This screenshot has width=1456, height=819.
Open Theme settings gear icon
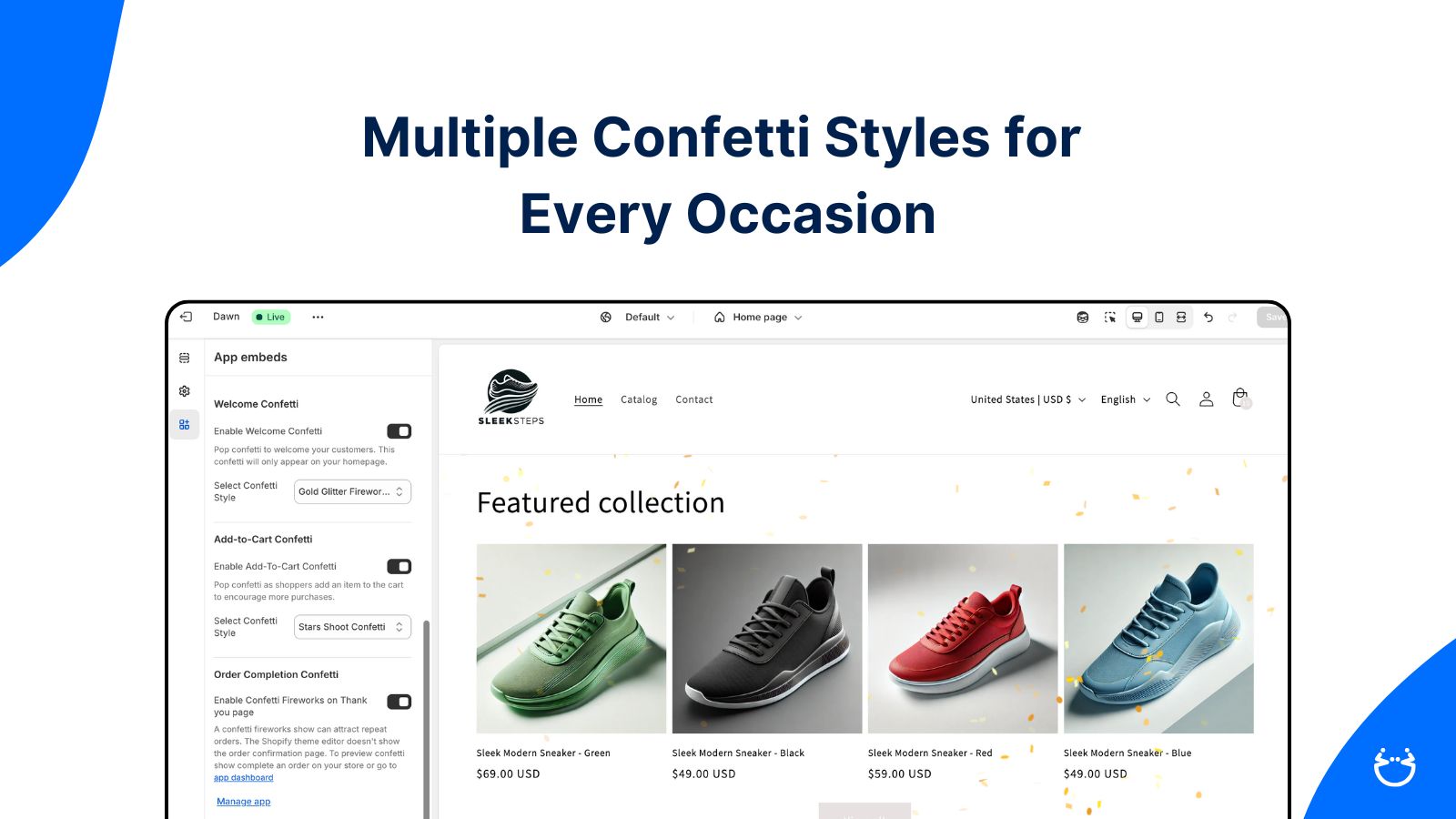tap(185, 391)
